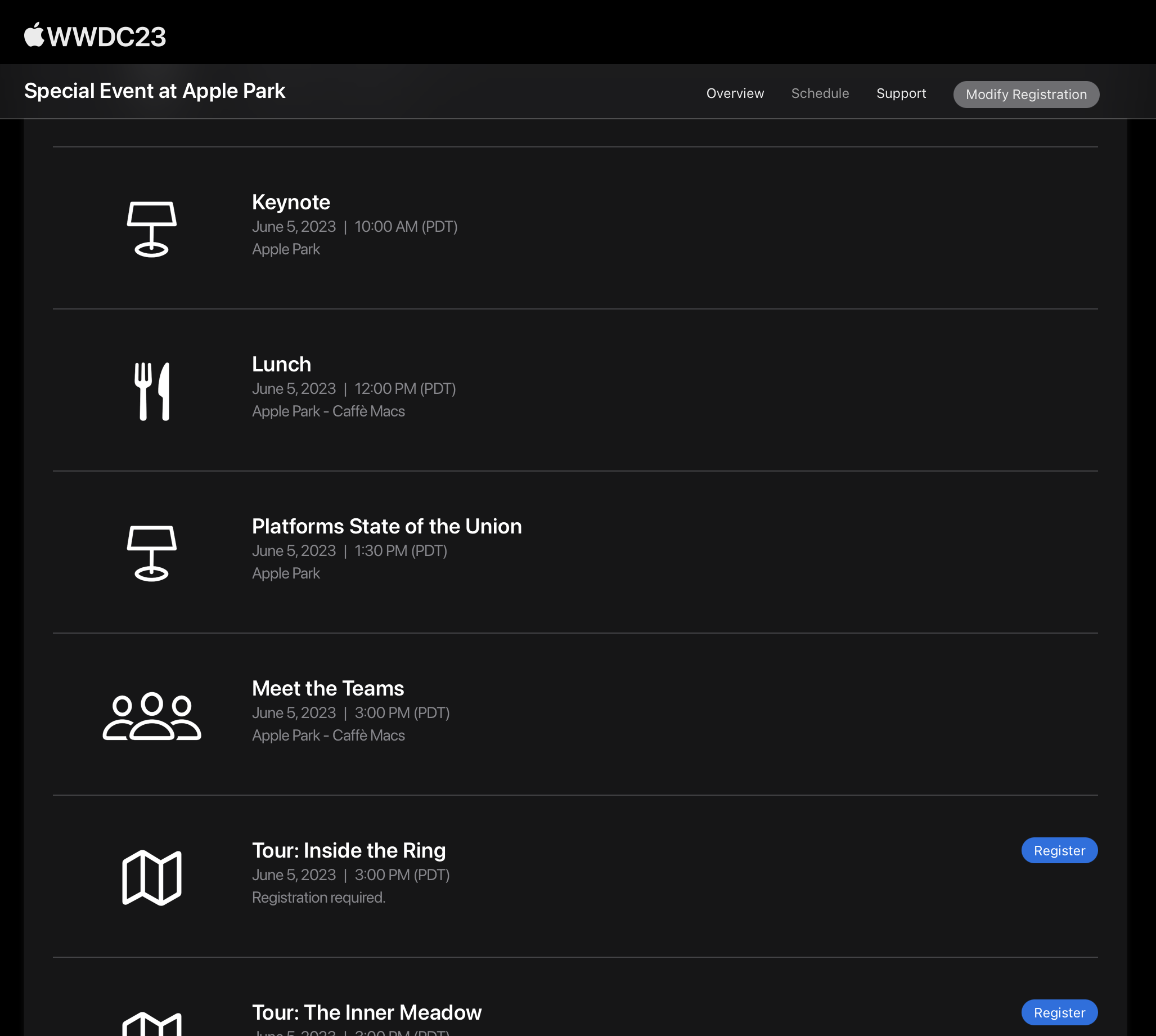Viewport: 1156px width, 1036px height.
Task: Click Tour: Inside the Ring heading
Action: 348,850
